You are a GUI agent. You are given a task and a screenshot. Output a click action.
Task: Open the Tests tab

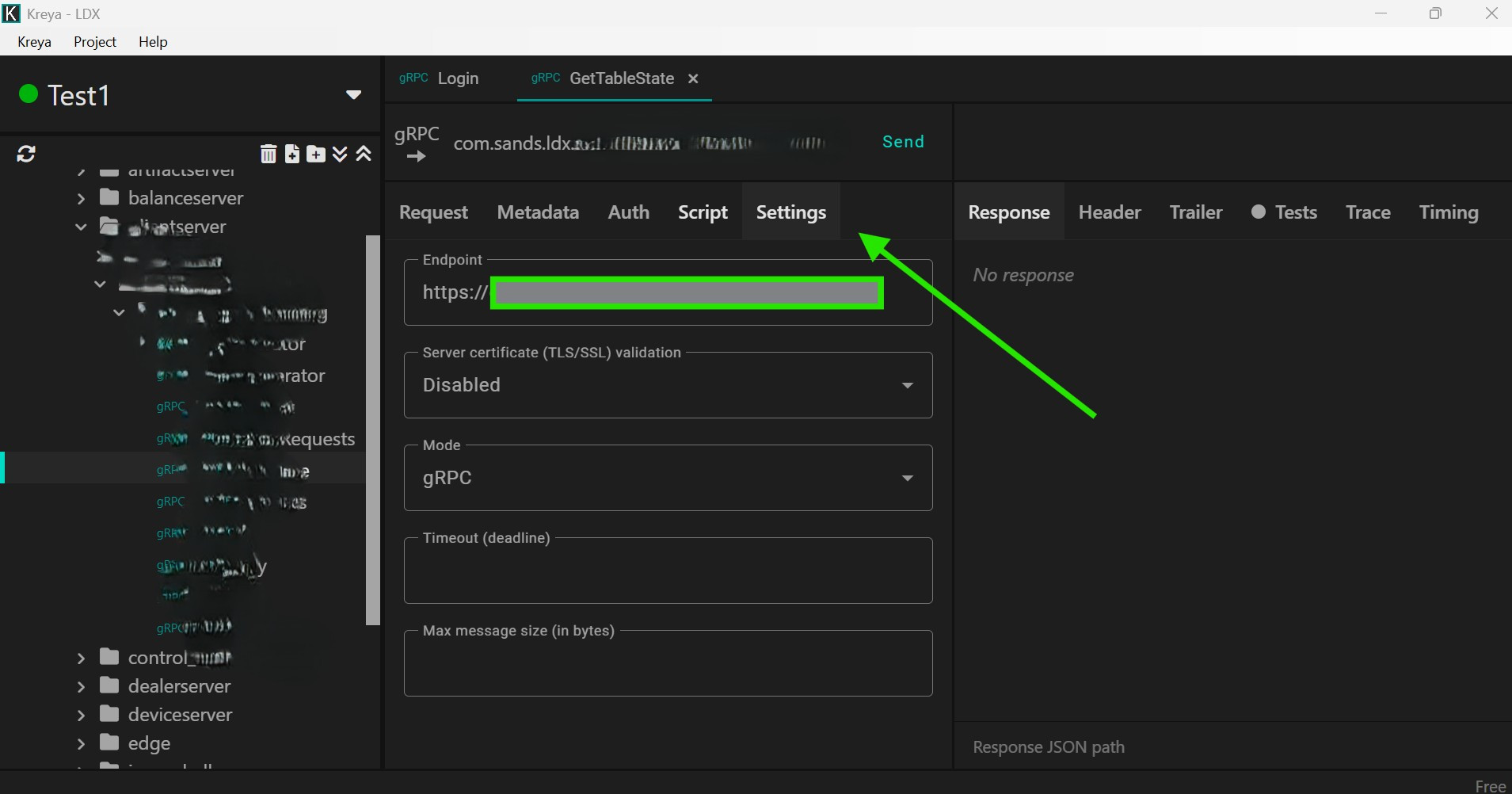tap(1284, 212)
